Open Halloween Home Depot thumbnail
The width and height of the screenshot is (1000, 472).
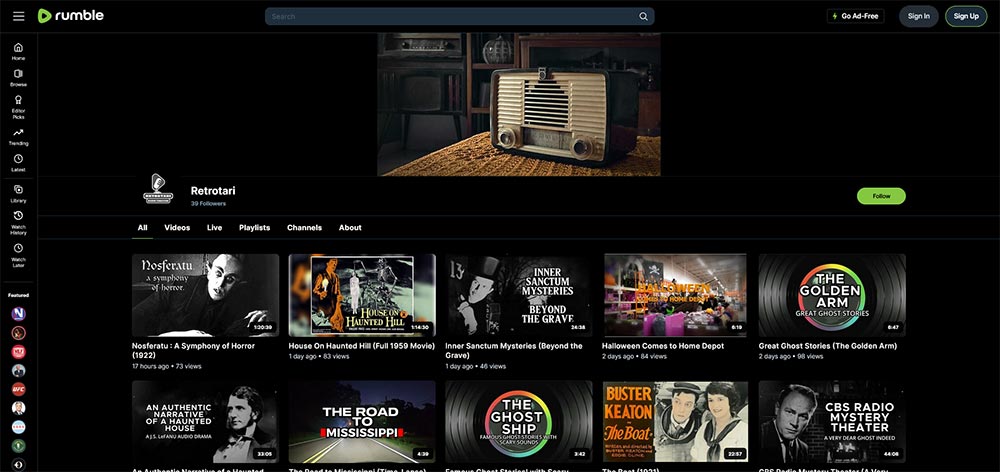pos(675,295)
